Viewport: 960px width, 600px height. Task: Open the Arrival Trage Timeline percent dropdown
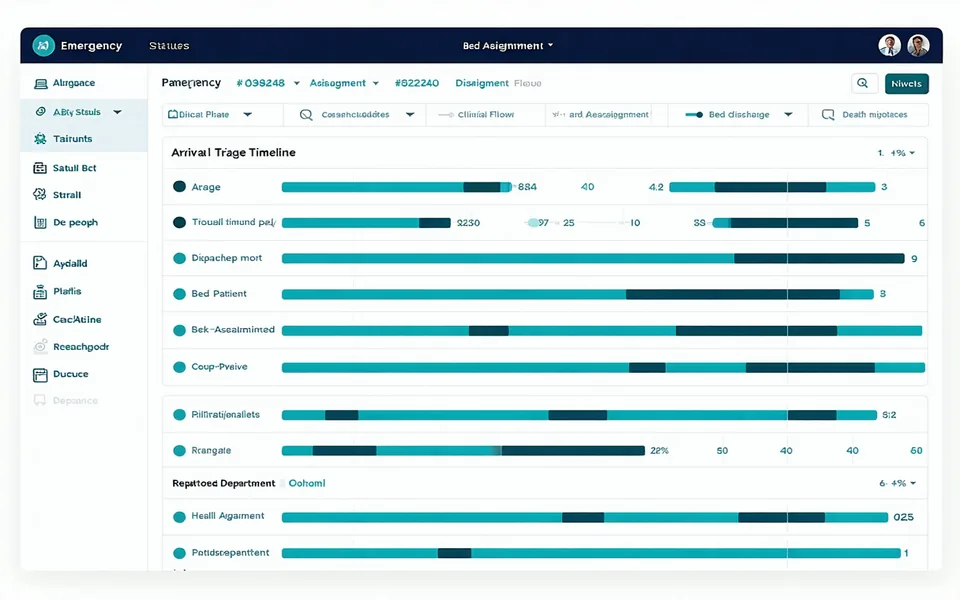(896, 153)
